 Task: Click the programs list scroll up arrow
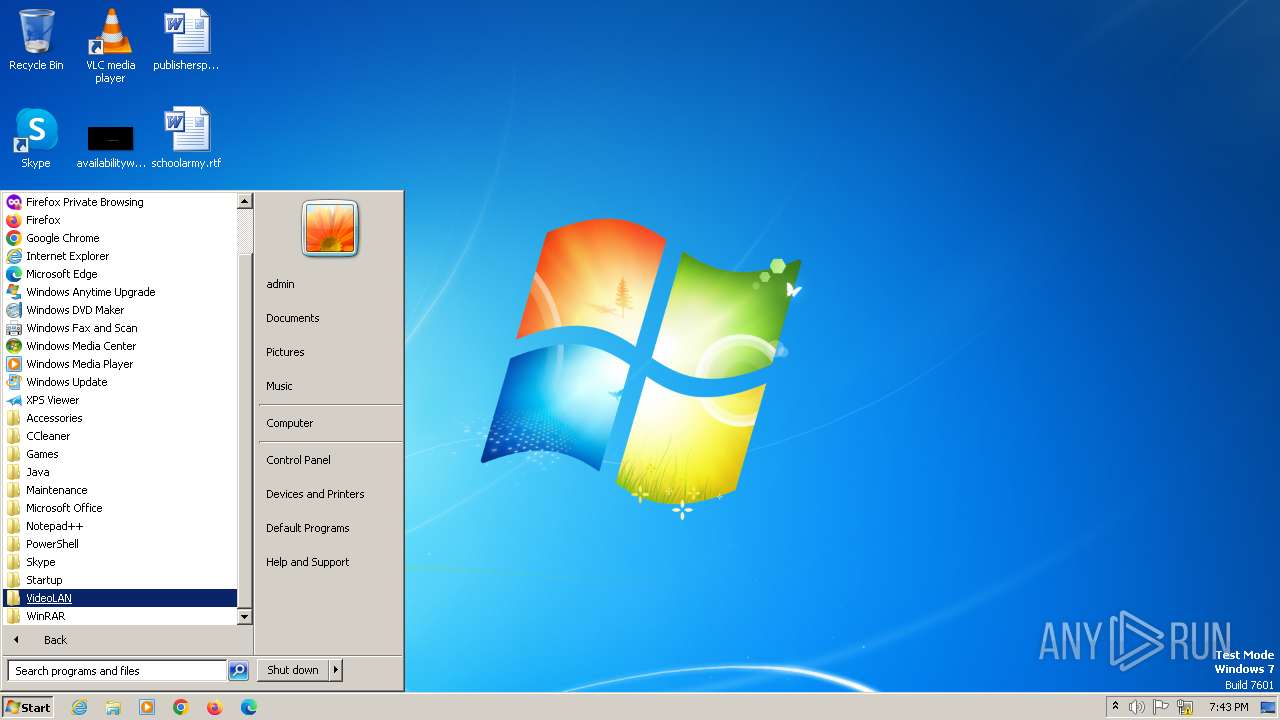tap(244, 201)
